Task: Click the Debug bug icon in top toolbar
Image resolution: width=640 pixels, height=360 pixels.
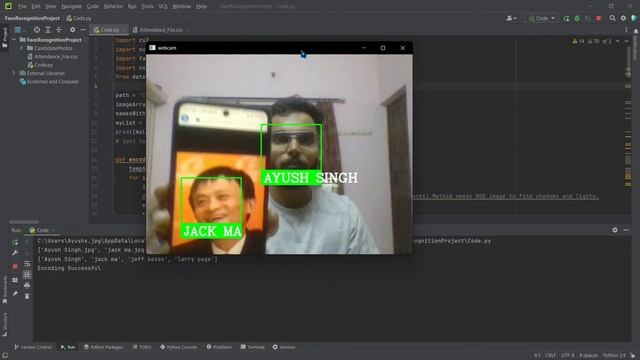Action: [x=577, y=18]
